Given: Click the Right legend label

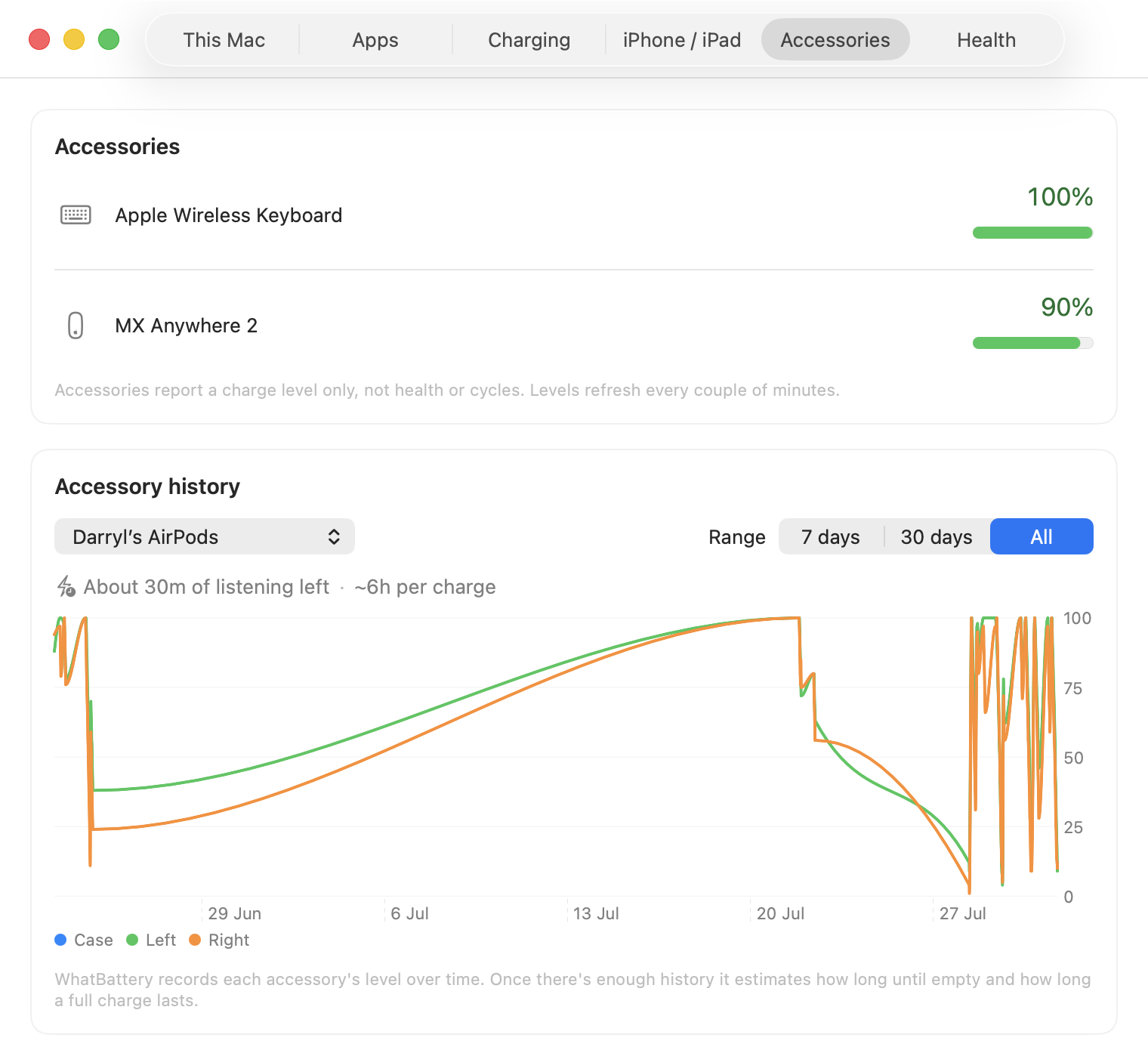Looking at the screenshot, I should [x=229, y=940].
